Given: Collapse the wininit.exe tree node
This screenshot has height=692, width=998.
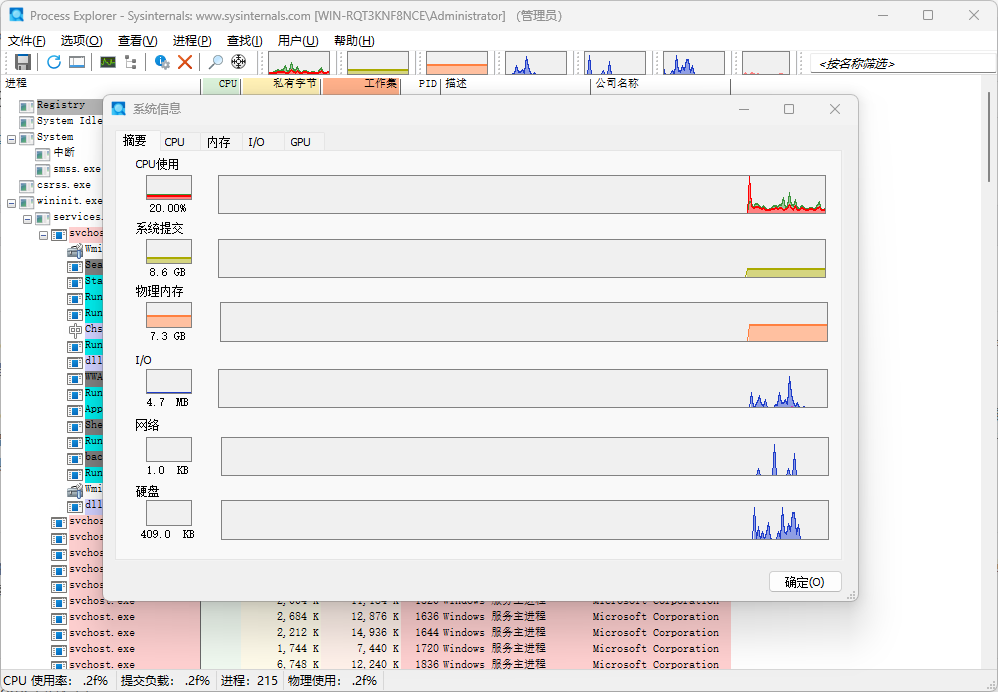Looking at the screenshot, I should click(12, 202).
